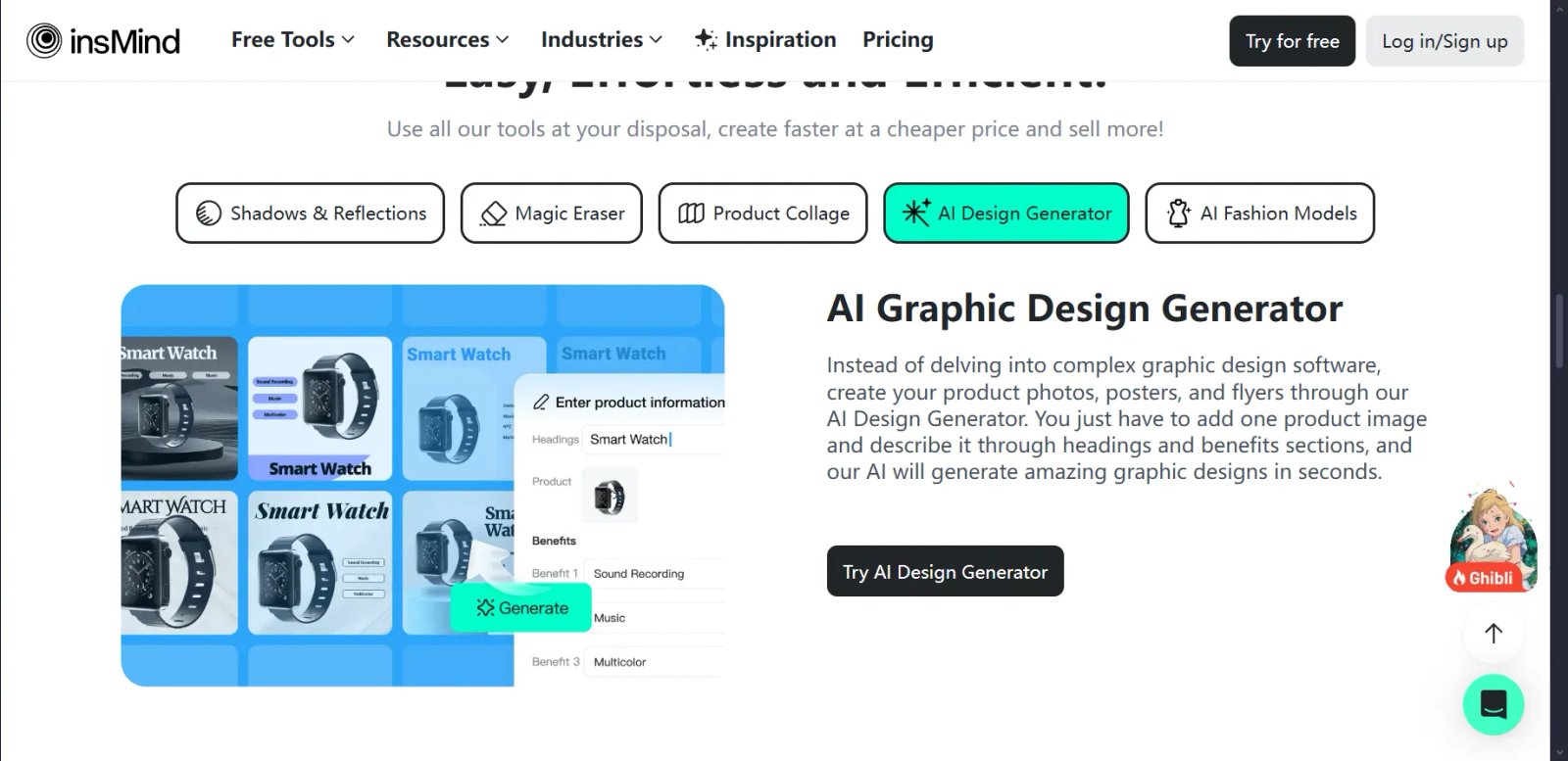This screenshot has width=1568, height=761.
Task: Open the Ghibli character promo icon
Action: 1493,541
